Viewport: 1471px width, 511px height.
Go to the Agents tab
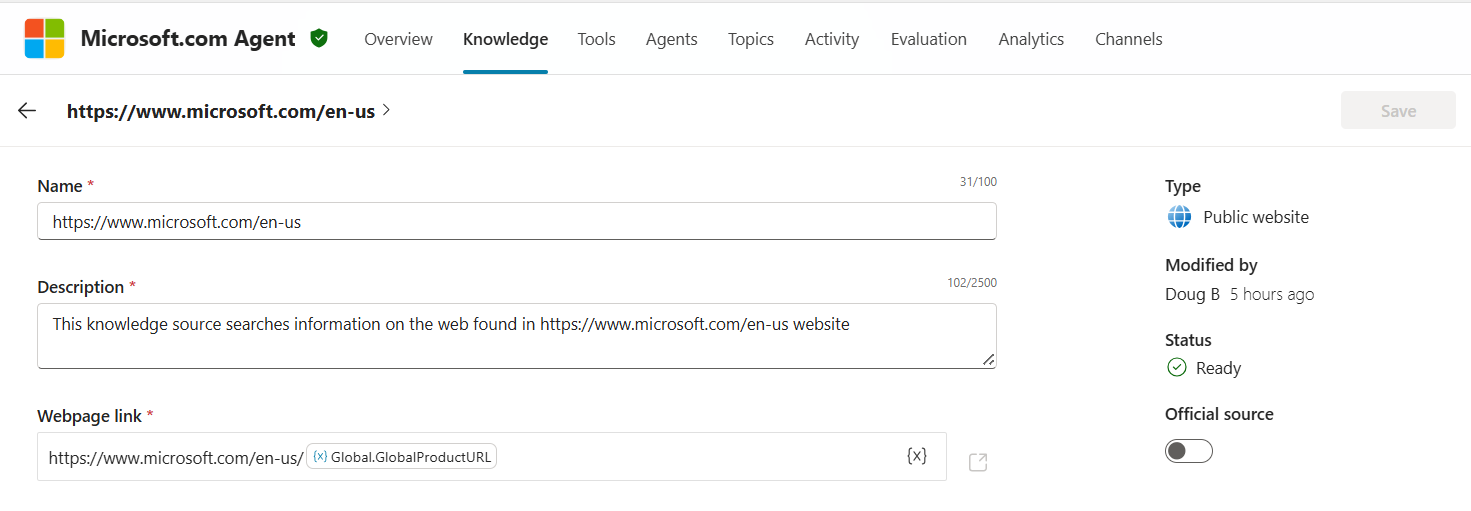[671, 39]
